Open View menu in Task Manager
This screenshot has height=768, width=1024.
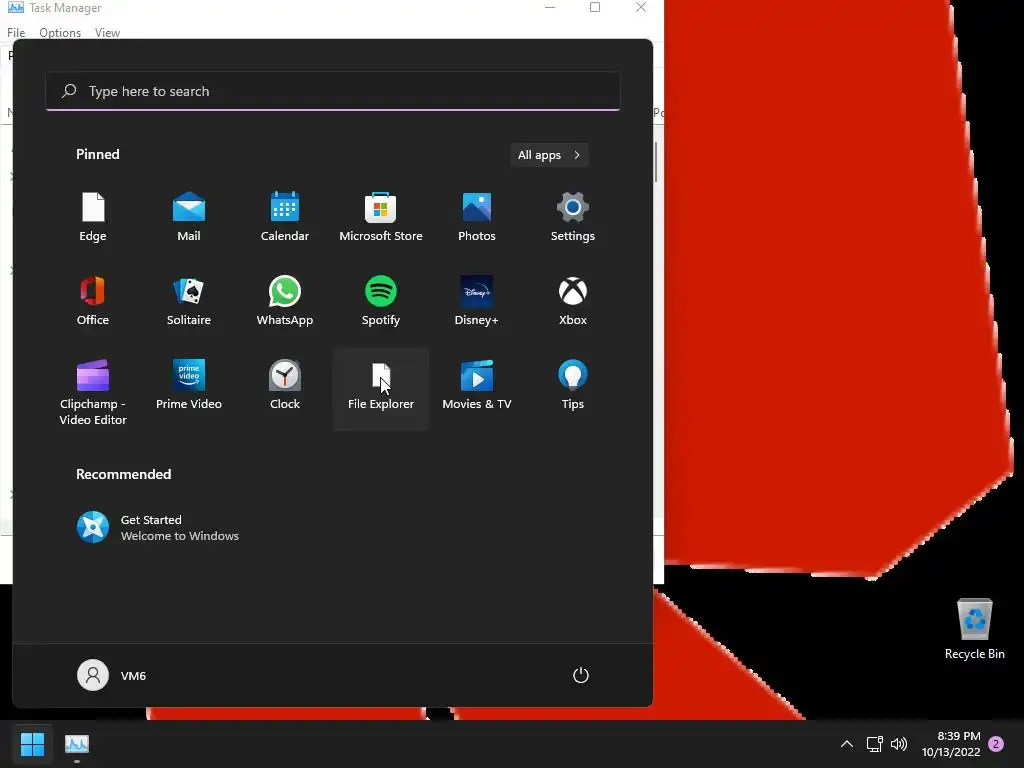107,33
